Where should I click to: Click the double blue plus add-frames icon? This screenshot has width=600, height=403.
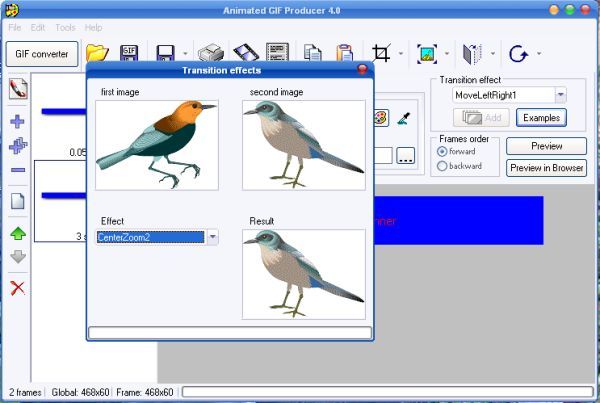pos(18,145)
